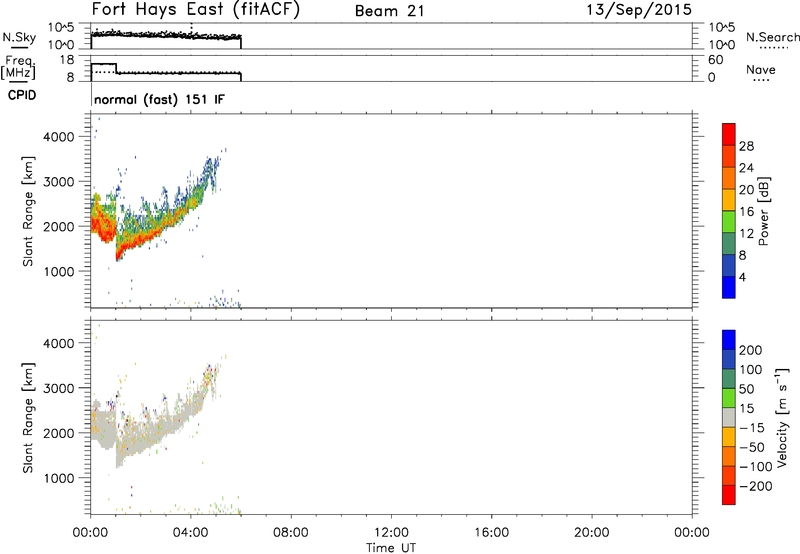
Task: Click the noise trace in the N.Sky panel
Action: tap(165, 35)
